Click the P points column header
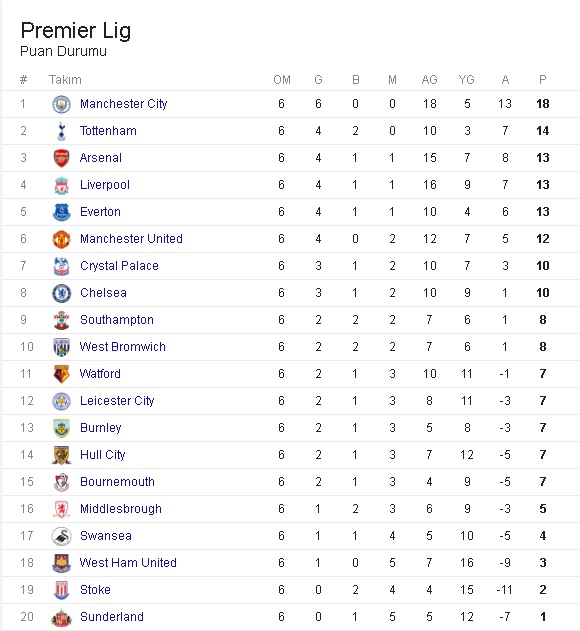The height and width of the screenshot is (631, 580). coord(543,80)
